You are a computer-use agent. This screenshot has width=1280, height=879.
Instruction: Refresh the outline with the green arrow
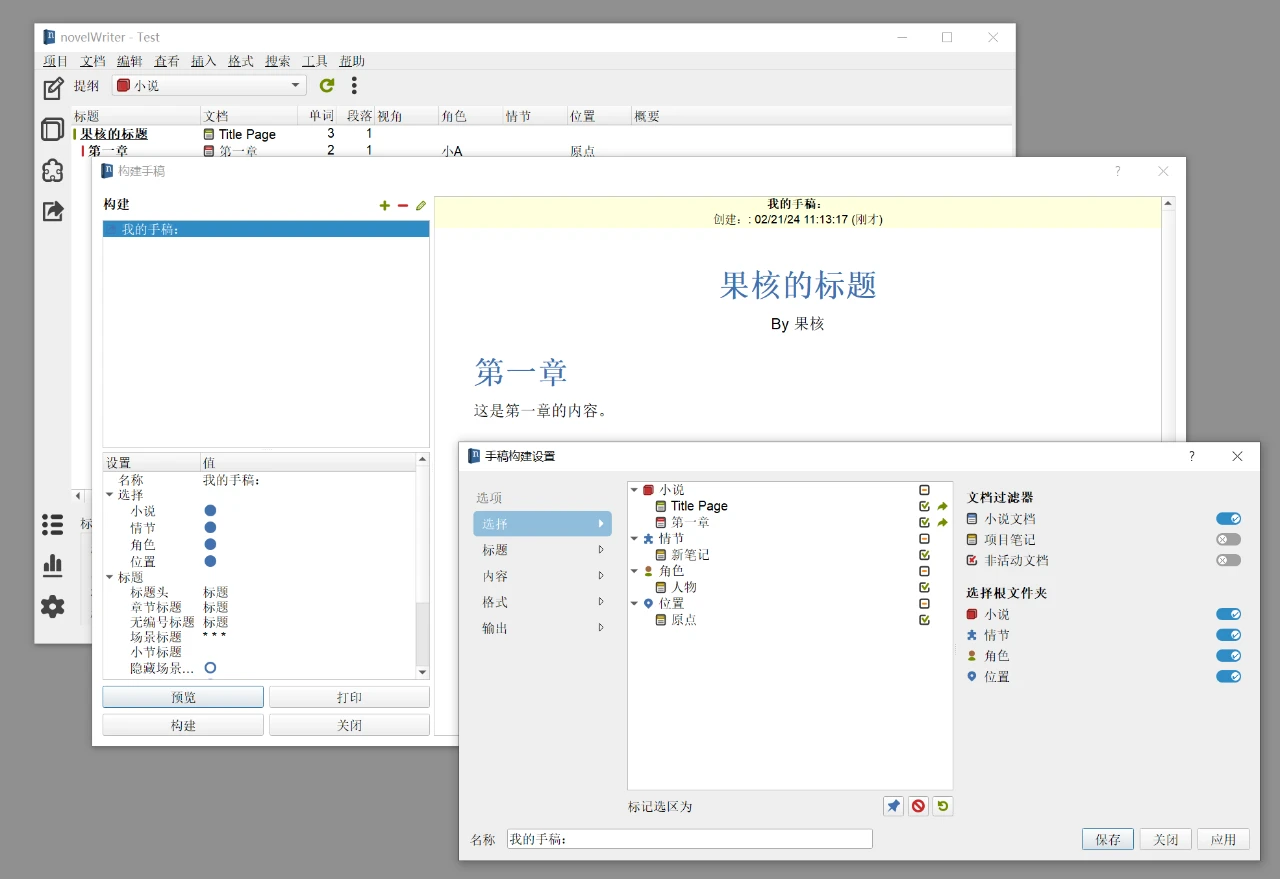point(327,86)
